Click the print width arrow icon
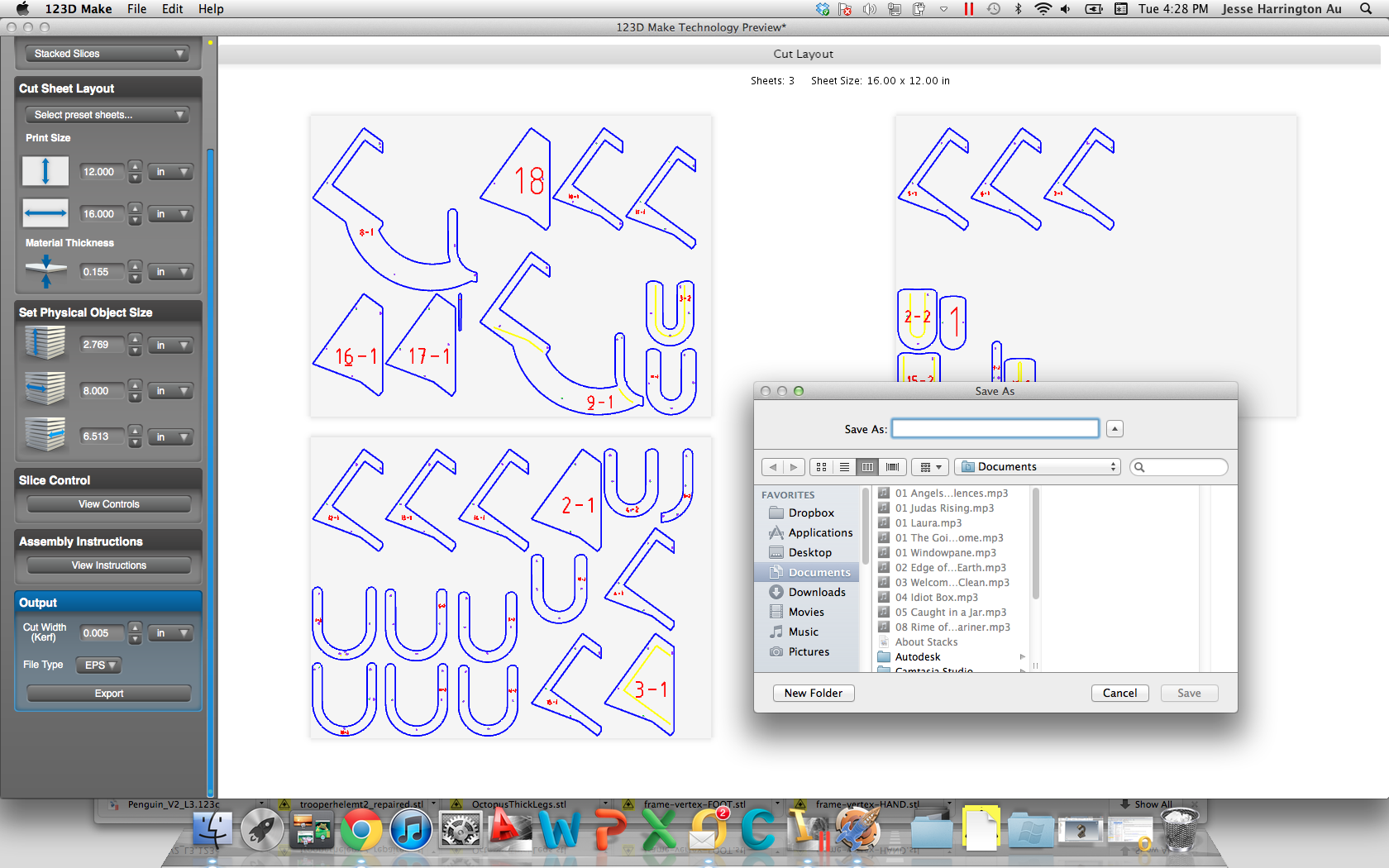This screenshot has height=868, width=1389. click(45, 213)
